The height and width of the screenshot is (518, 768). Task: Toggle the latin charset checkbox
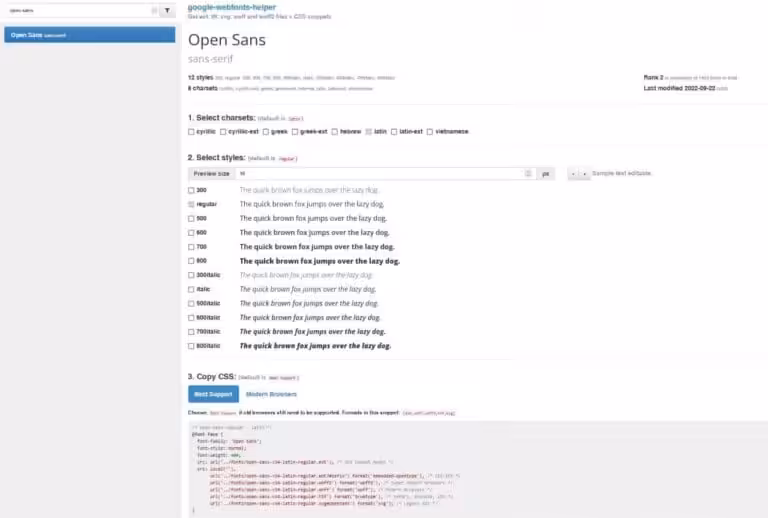[368, 132]
